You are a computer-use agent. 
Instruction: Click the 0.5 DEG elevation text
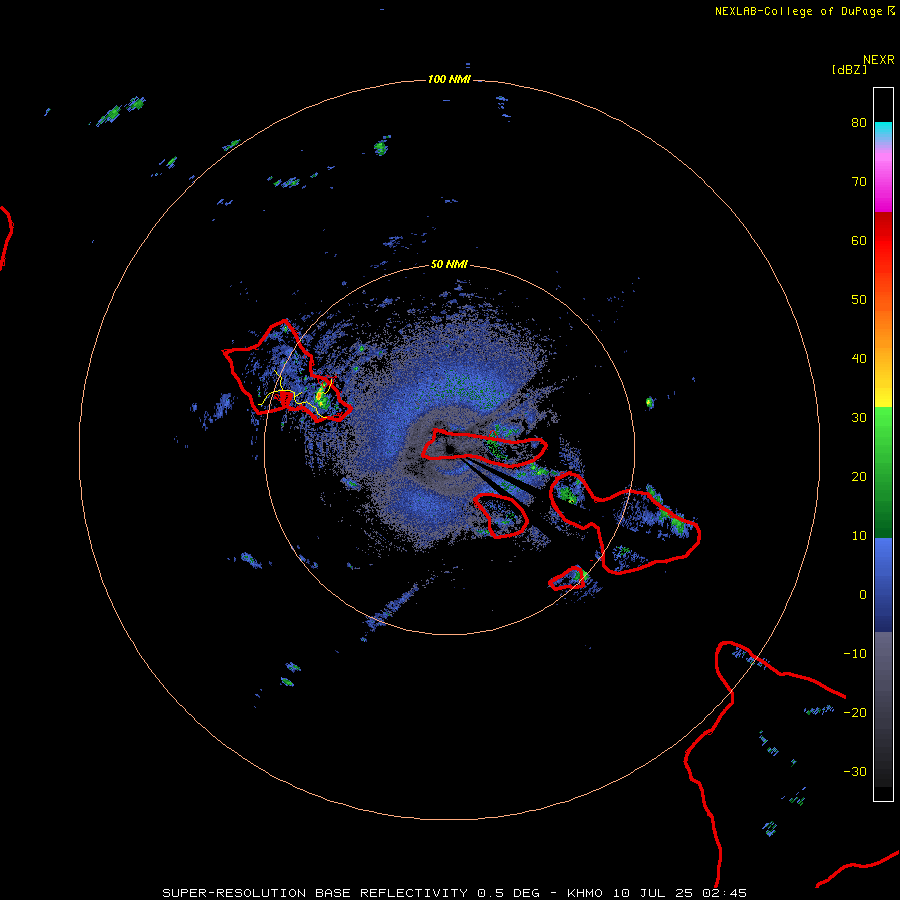click(x=508, y=893)
